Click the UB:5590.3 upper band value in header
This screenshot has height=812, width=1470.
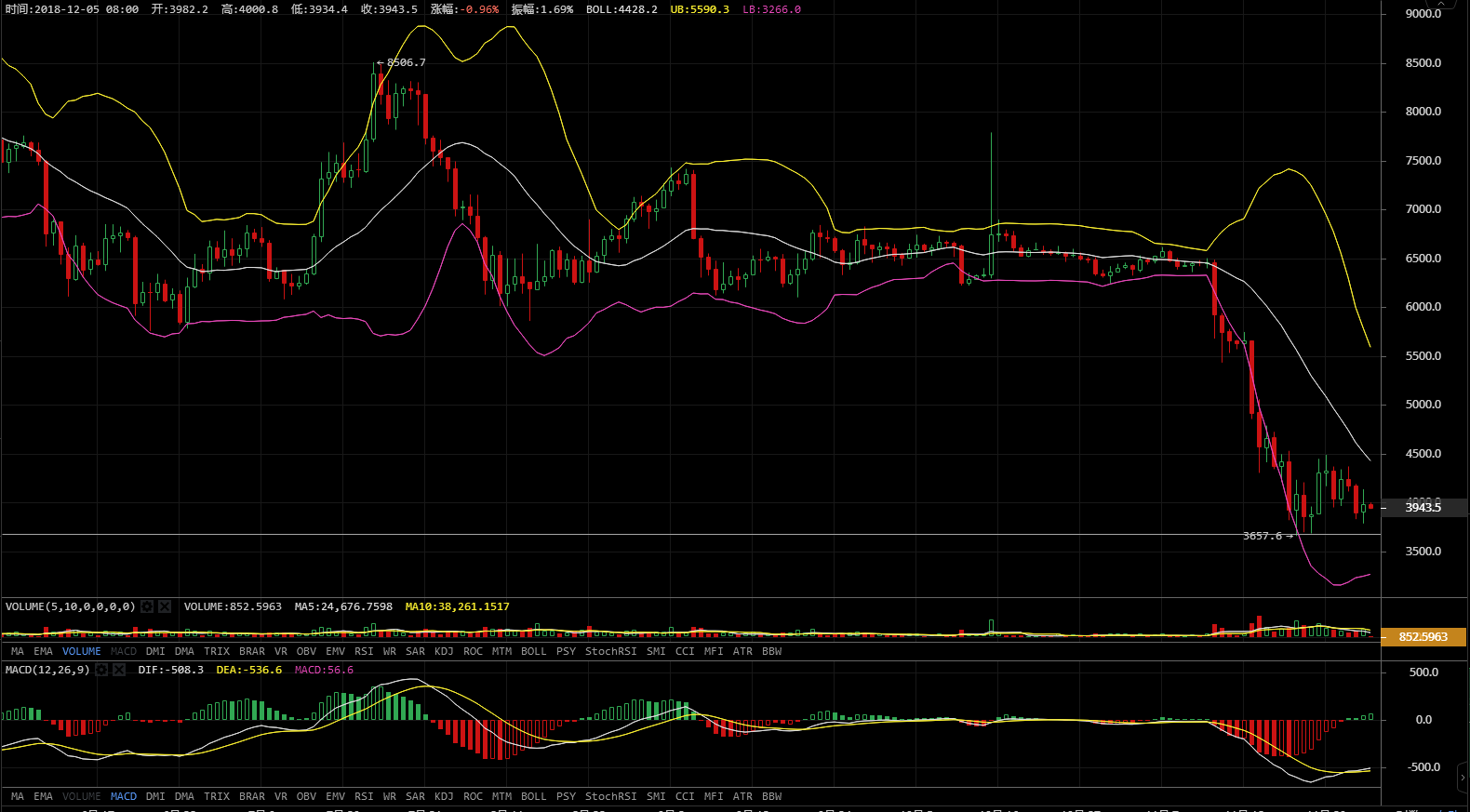700,9
